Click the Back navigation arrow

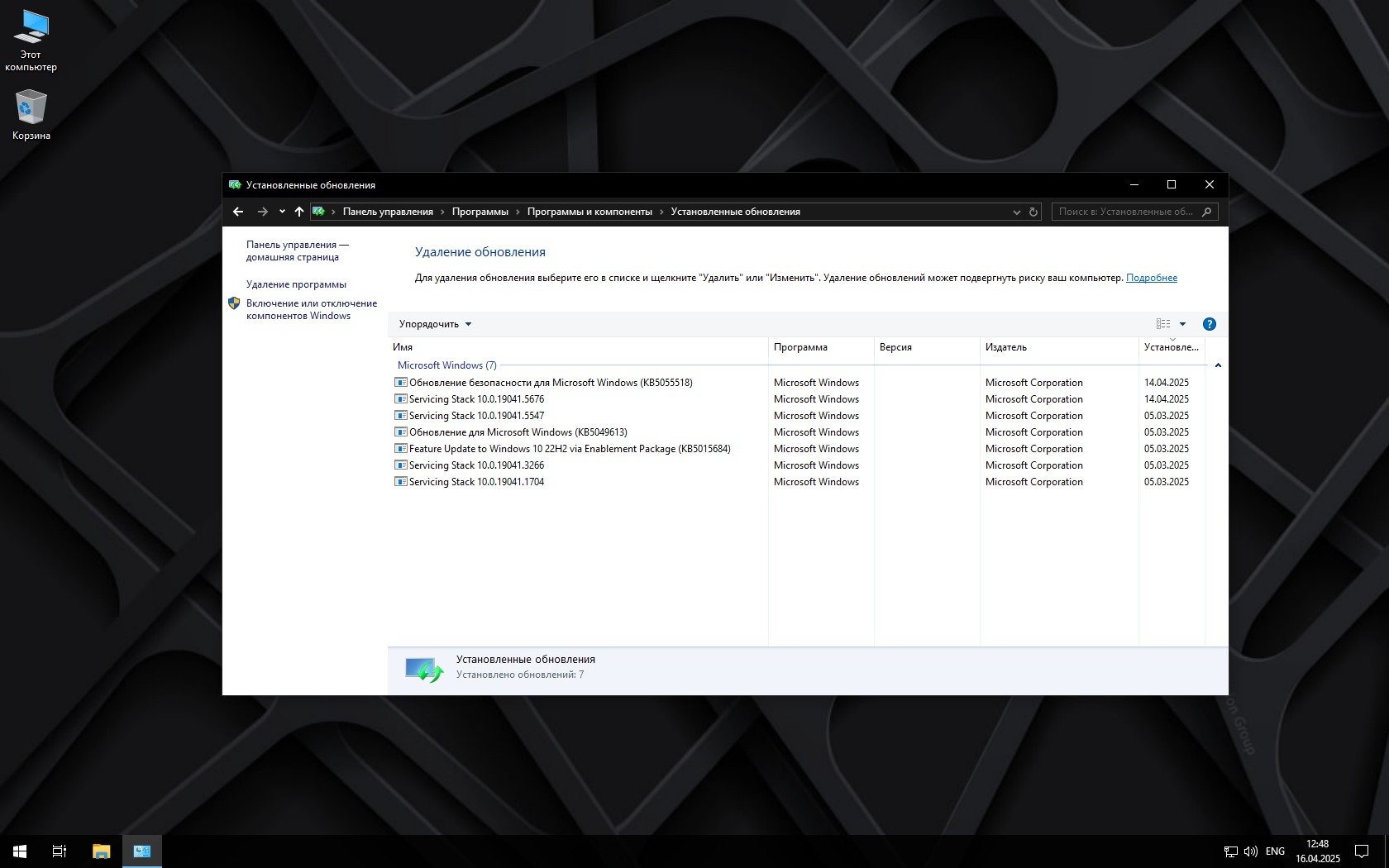pos(238,212)
